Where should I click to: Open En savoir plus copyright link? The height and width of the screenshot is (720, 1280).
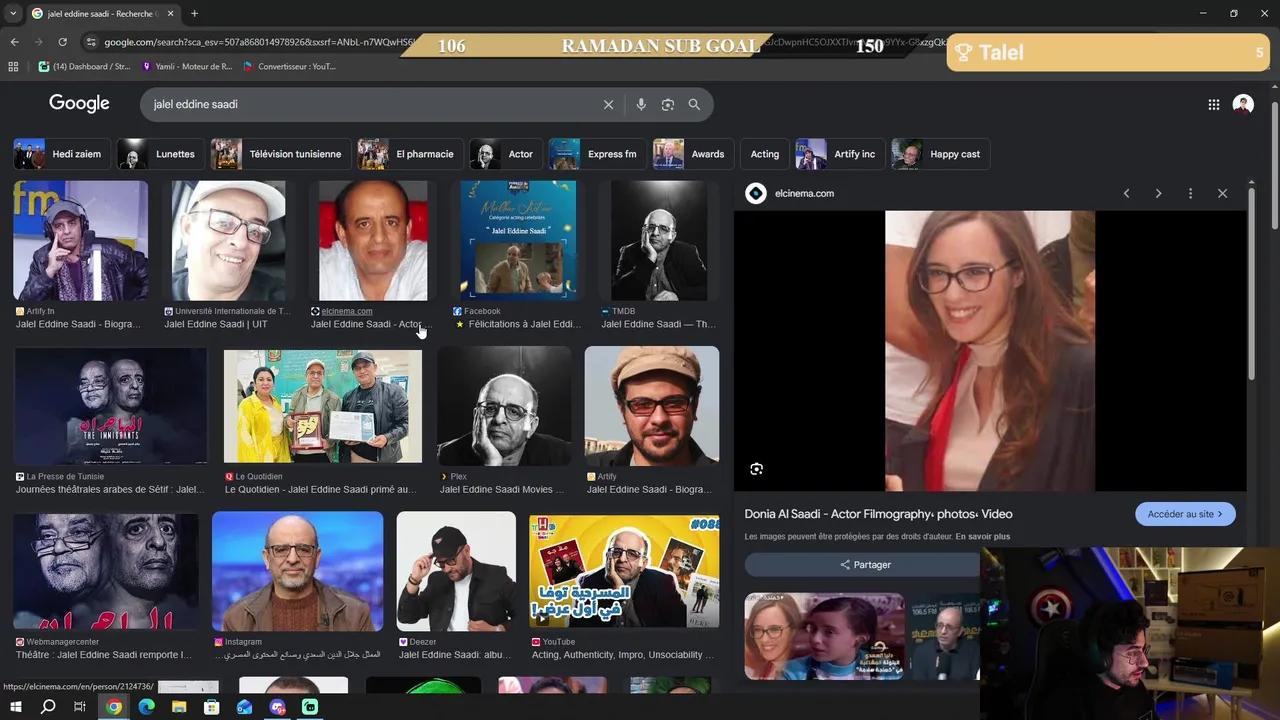click(982, 537)
